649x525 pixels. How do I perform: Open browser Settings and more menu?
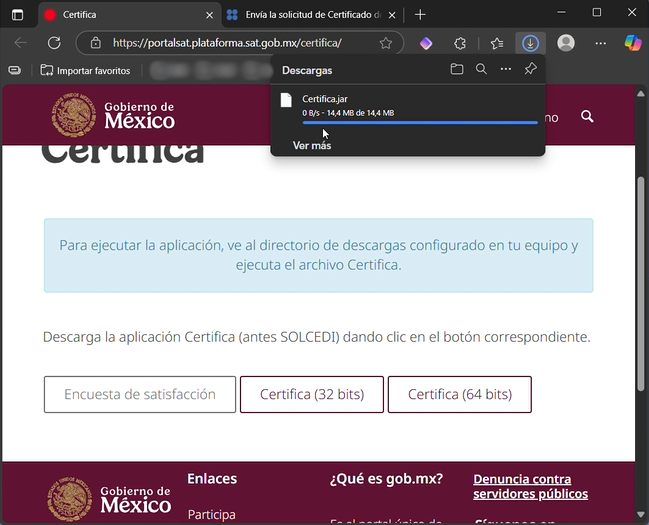(x=600, y=44)
